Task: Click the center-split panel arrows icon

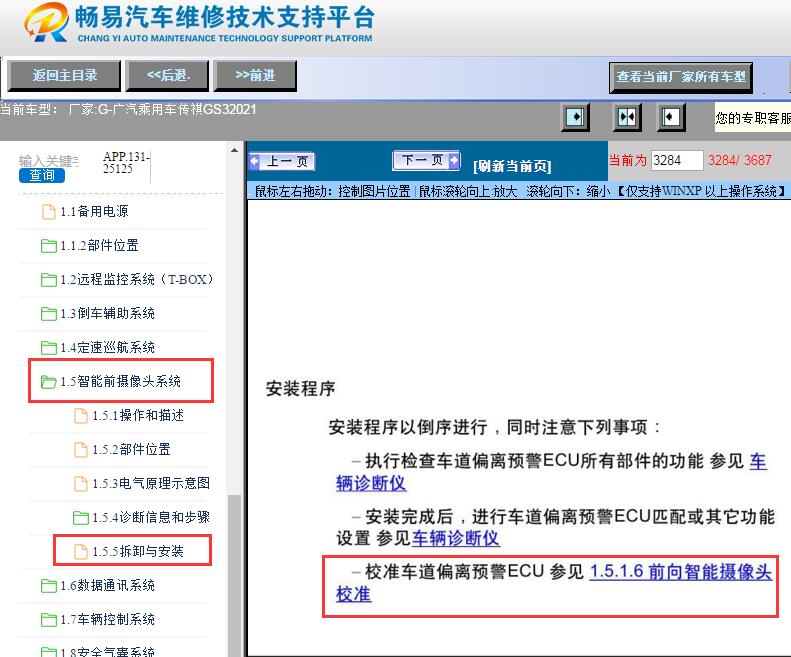Action: (x=627, y=118)
